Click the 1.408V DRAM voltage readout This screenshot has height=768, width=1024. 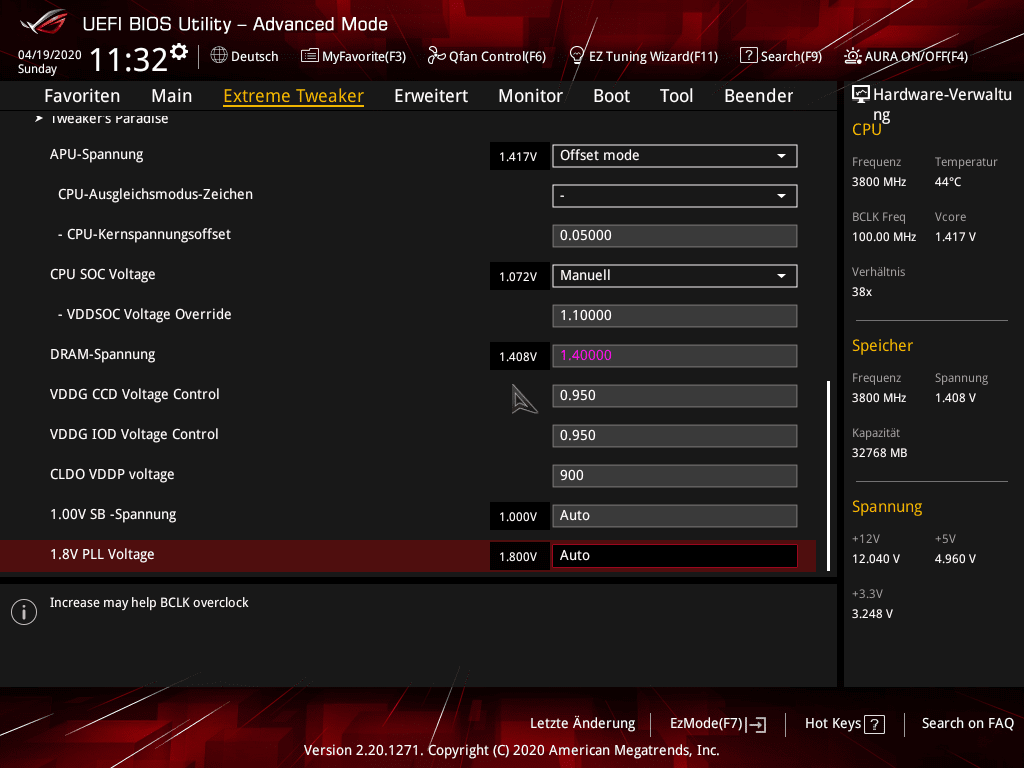pyautogui.click(x=519, y=357)
